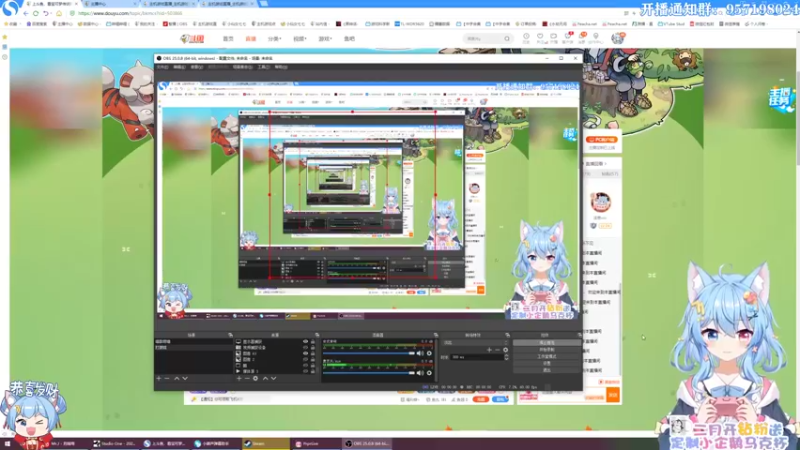Toggle visibility of video capture device source

click(x=305, y=347)
